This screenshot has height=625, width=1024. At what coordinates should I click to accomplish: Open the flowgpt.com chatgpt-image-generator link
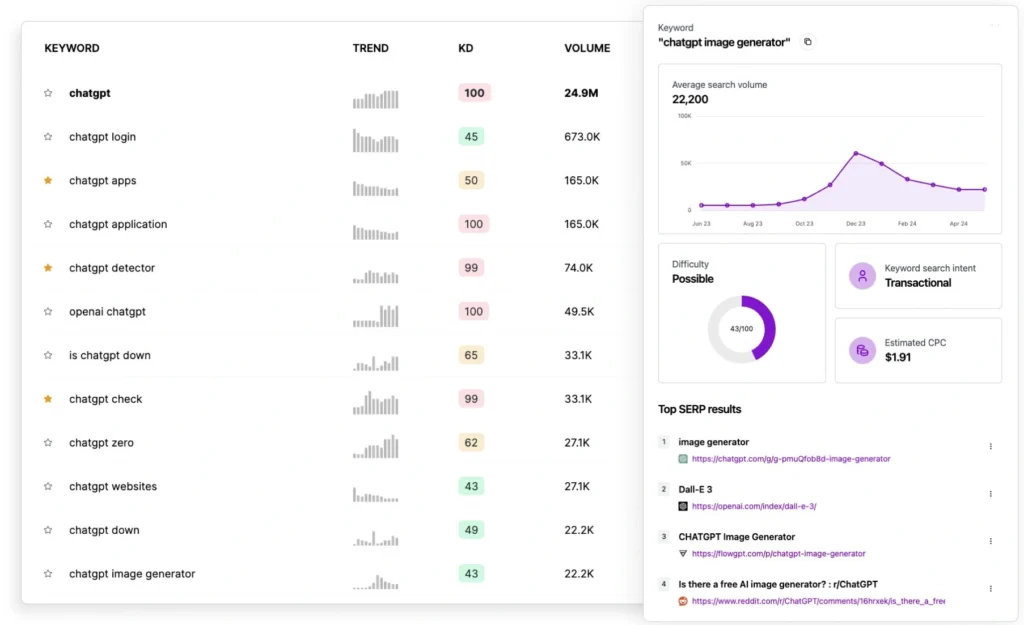pos(778,553)
